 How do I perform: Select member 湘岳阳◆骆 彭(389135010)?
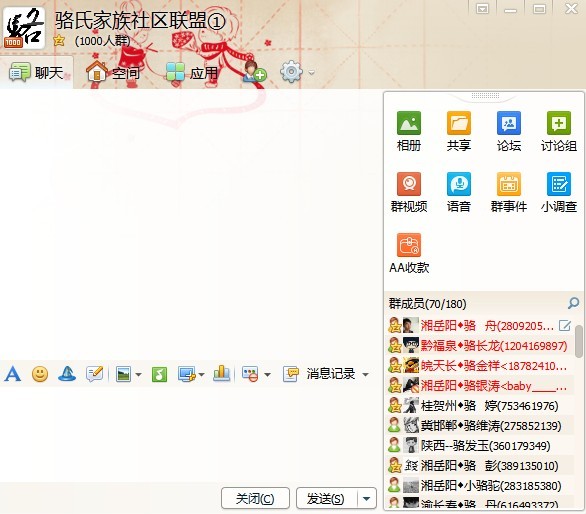click(480, 465)
